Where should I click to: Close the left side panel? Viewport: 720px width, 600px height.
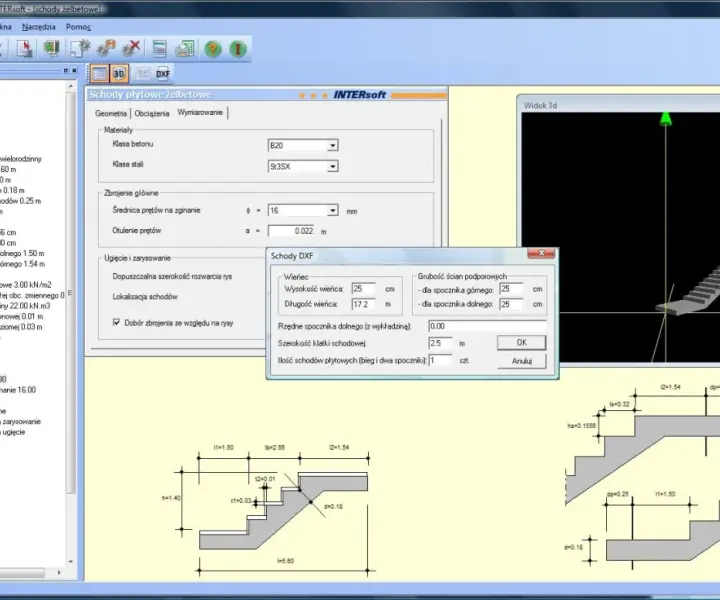(74, 70)
